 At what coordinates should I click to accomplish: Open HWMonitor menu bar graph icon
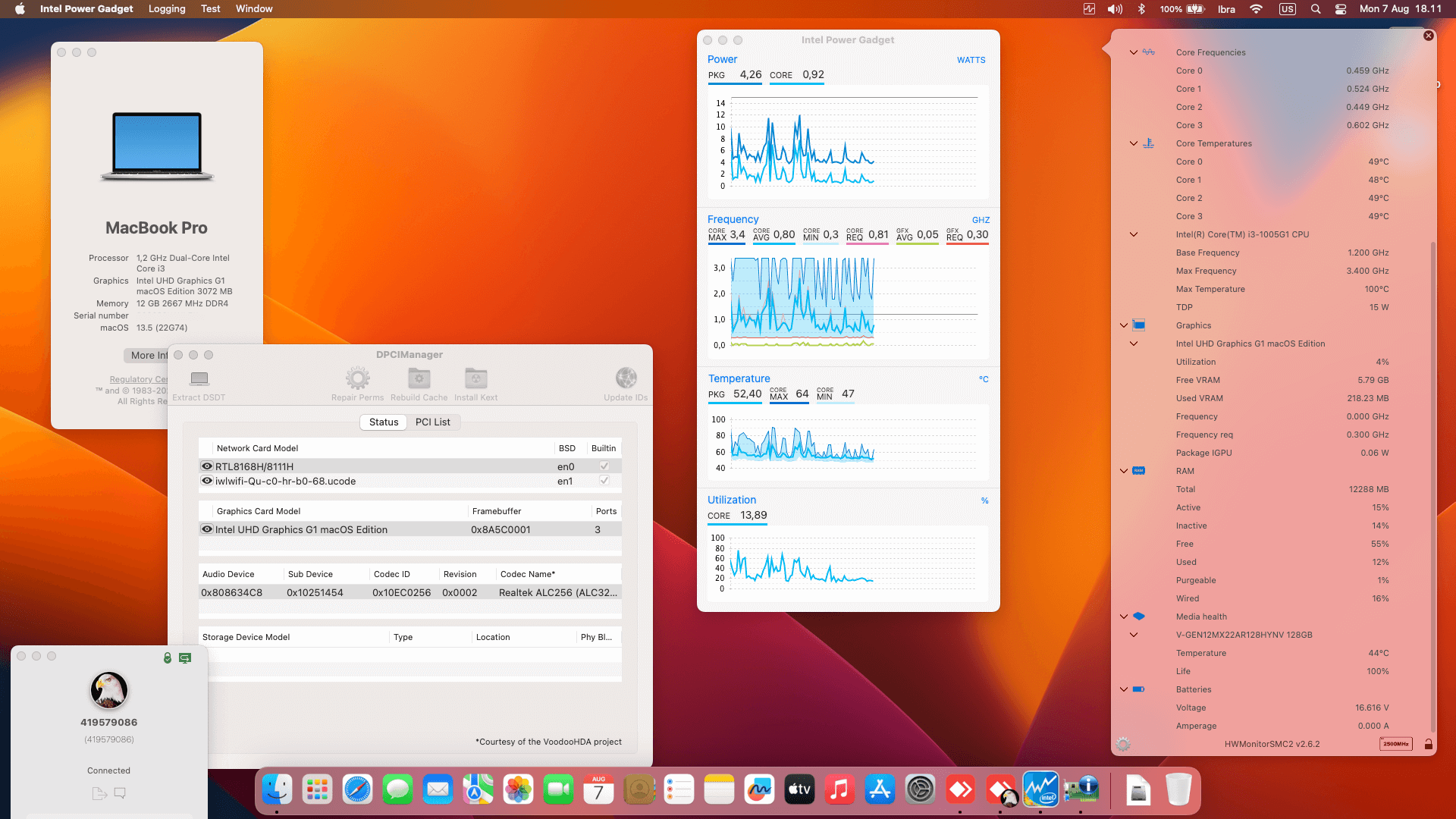coord(1089,9)
